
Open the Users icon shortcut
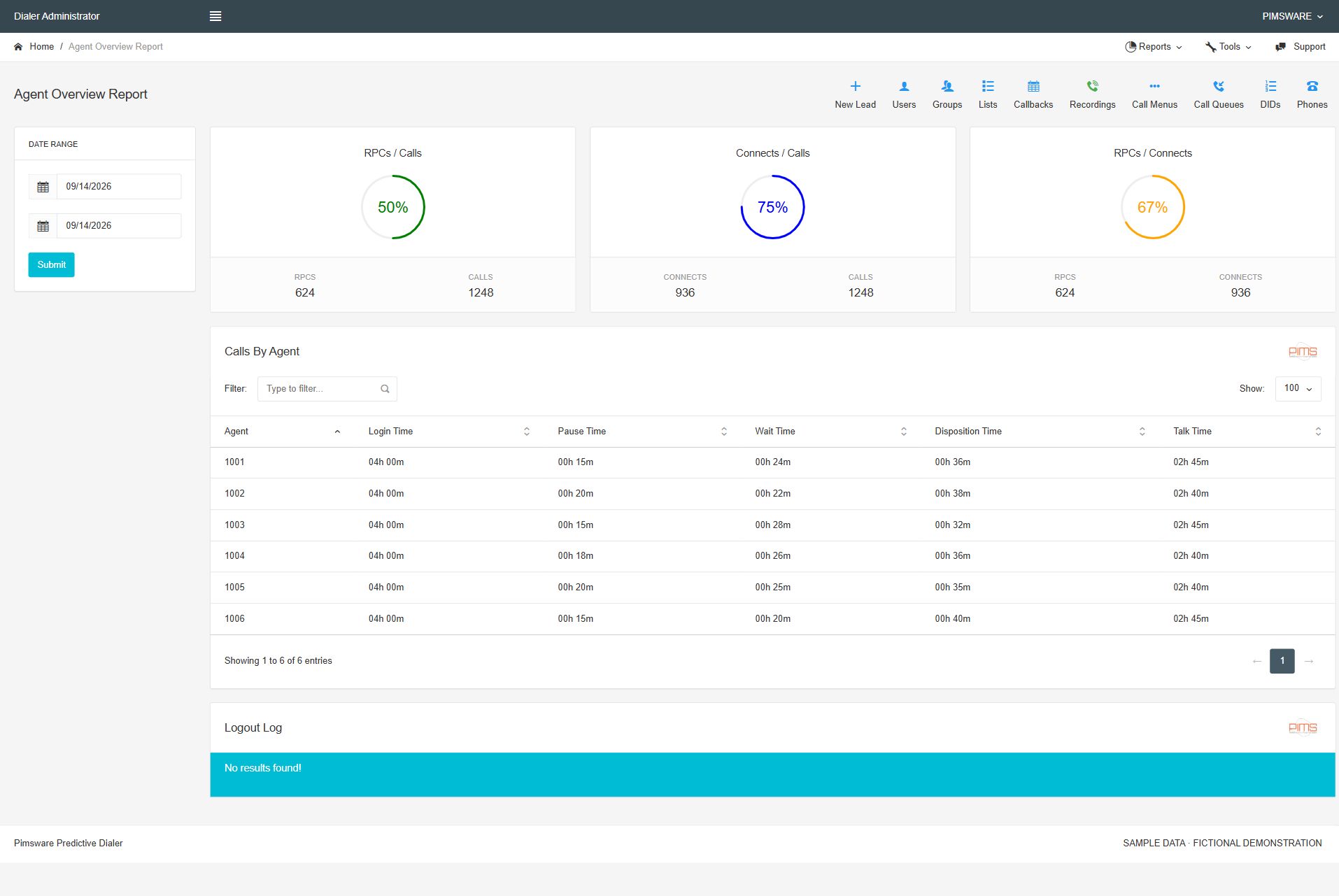[x=904, y=86]
